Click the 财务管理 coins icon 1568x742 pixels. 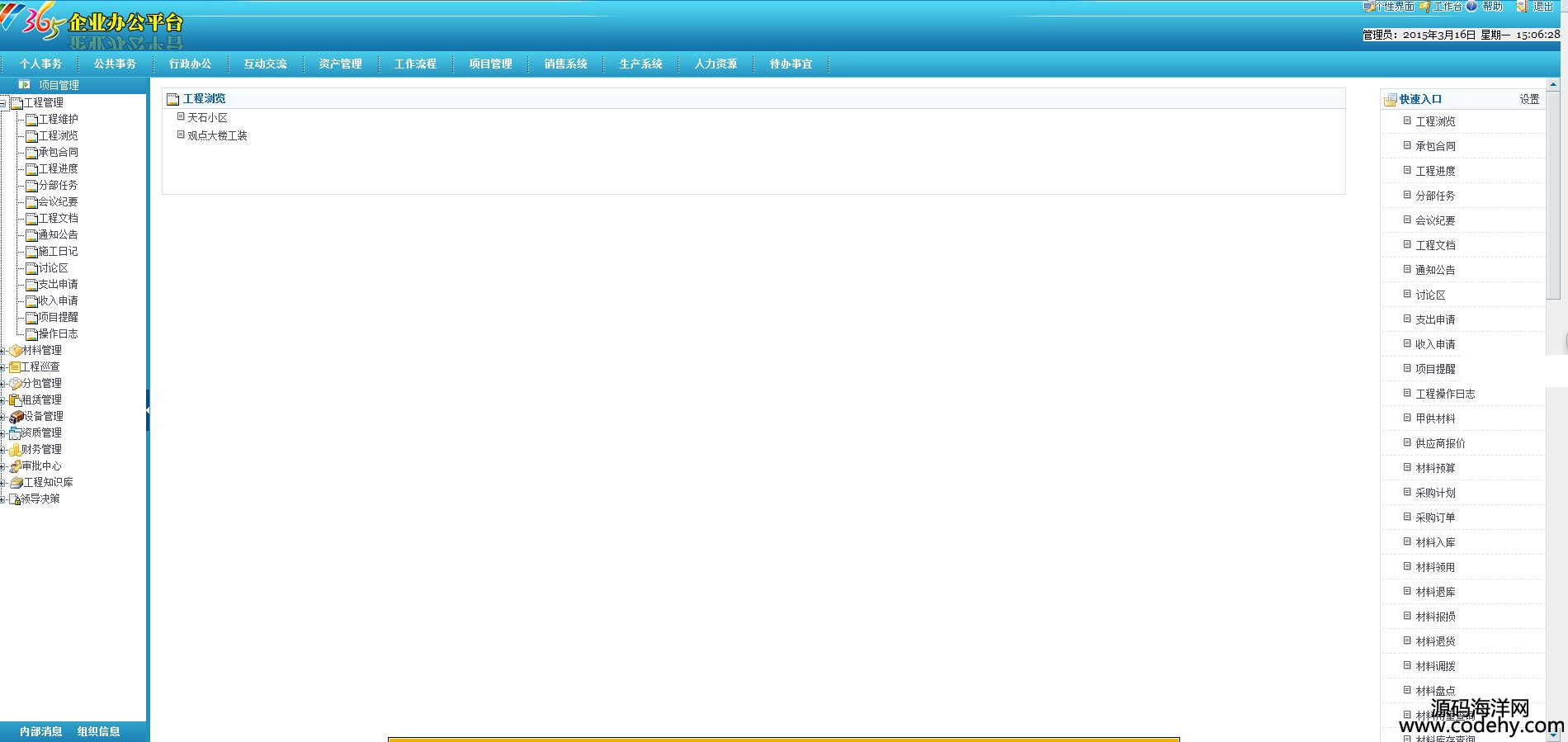point(15,450)
